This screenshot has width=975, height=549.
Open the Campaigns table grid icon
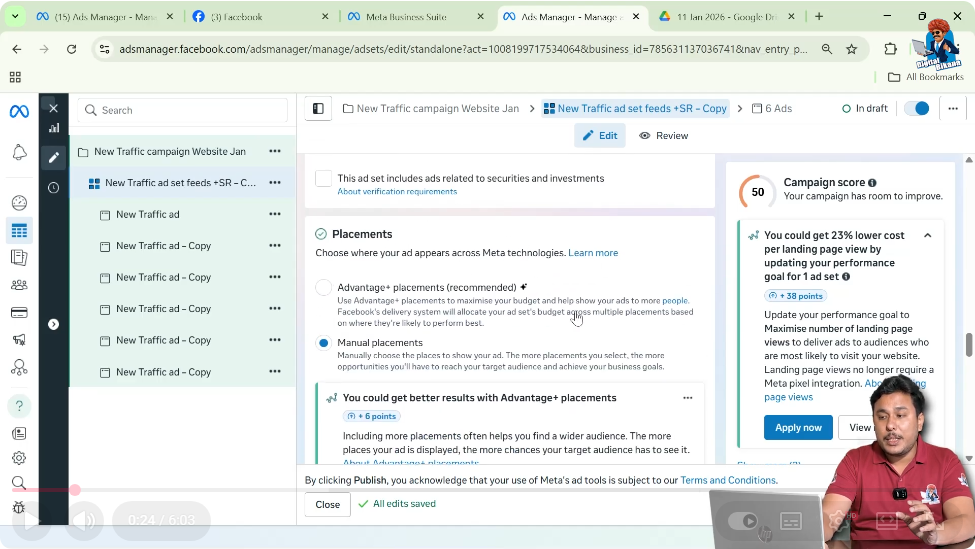coord(19,230)
